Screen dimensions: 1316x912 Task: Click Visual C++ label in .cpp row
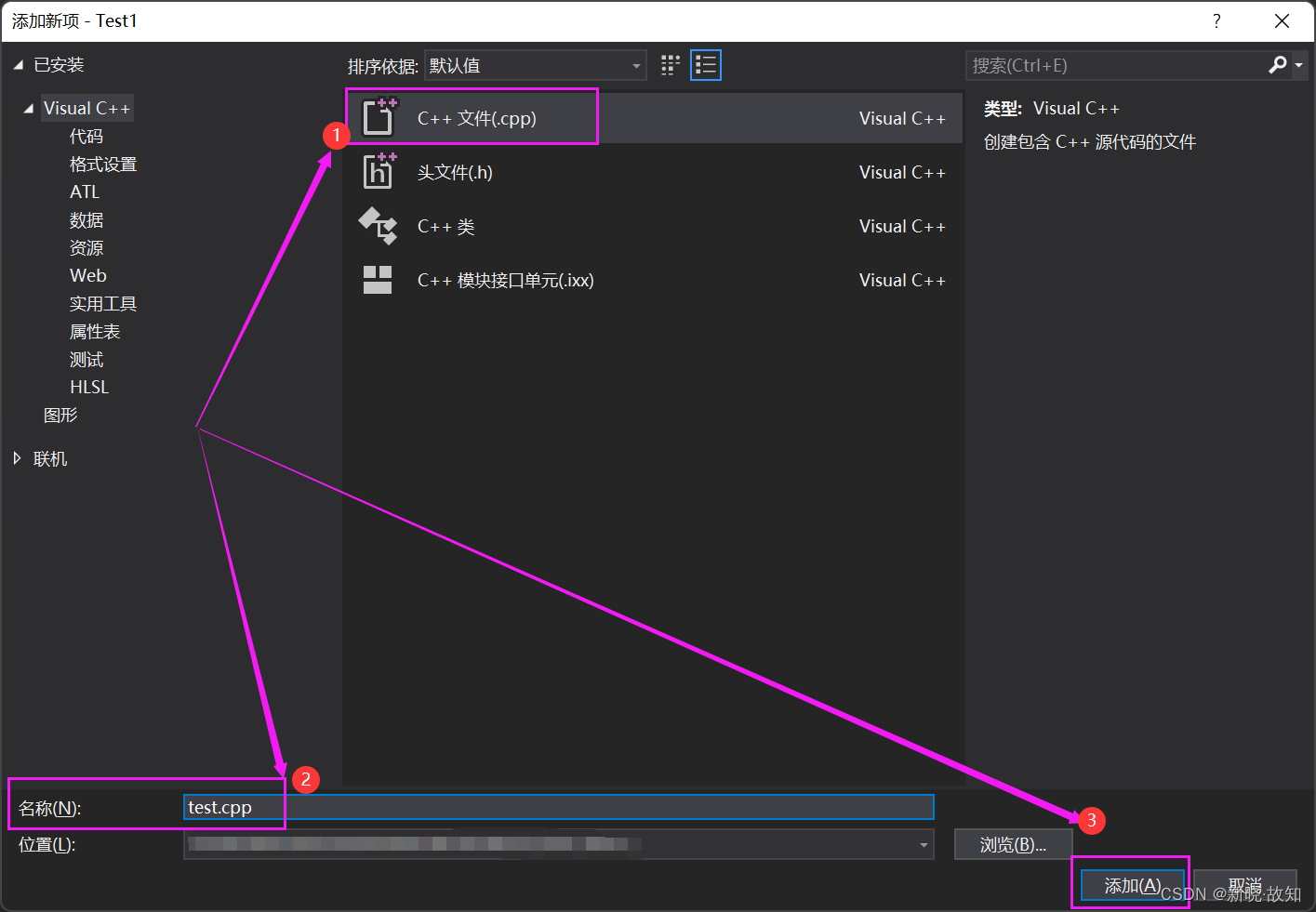pos(902,118)
